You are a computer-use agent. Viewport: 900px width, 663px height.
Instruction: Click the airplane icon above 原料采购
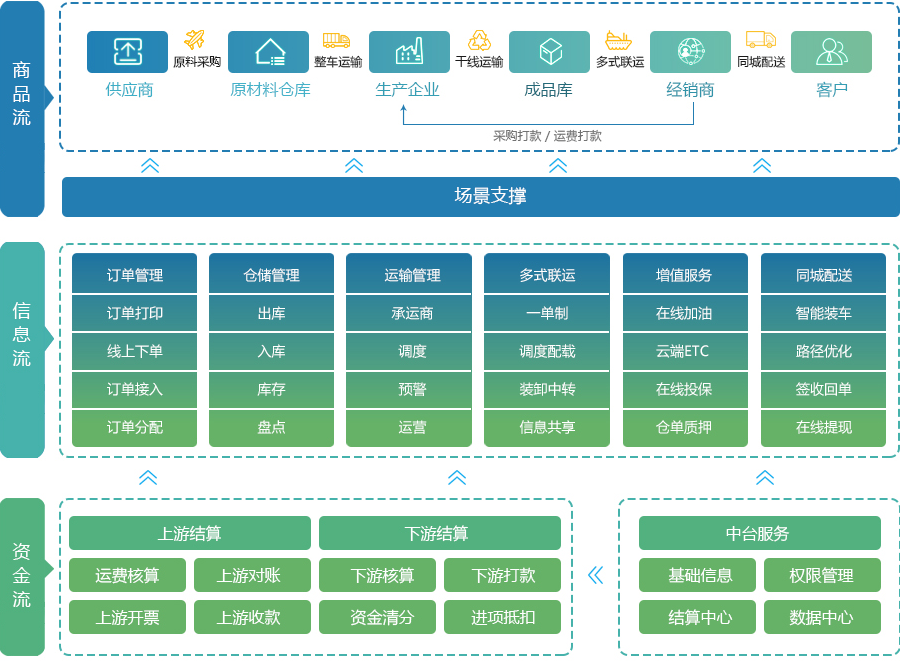coord(195,40)
